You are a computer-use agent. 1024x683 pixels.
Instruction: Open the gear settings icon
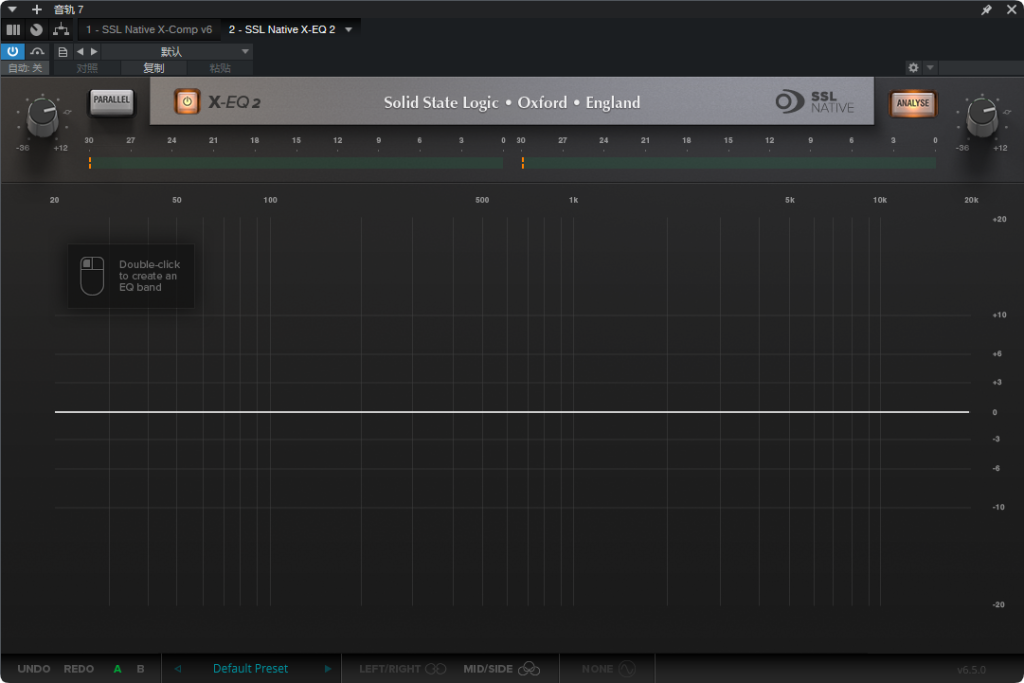pos(913,67)
